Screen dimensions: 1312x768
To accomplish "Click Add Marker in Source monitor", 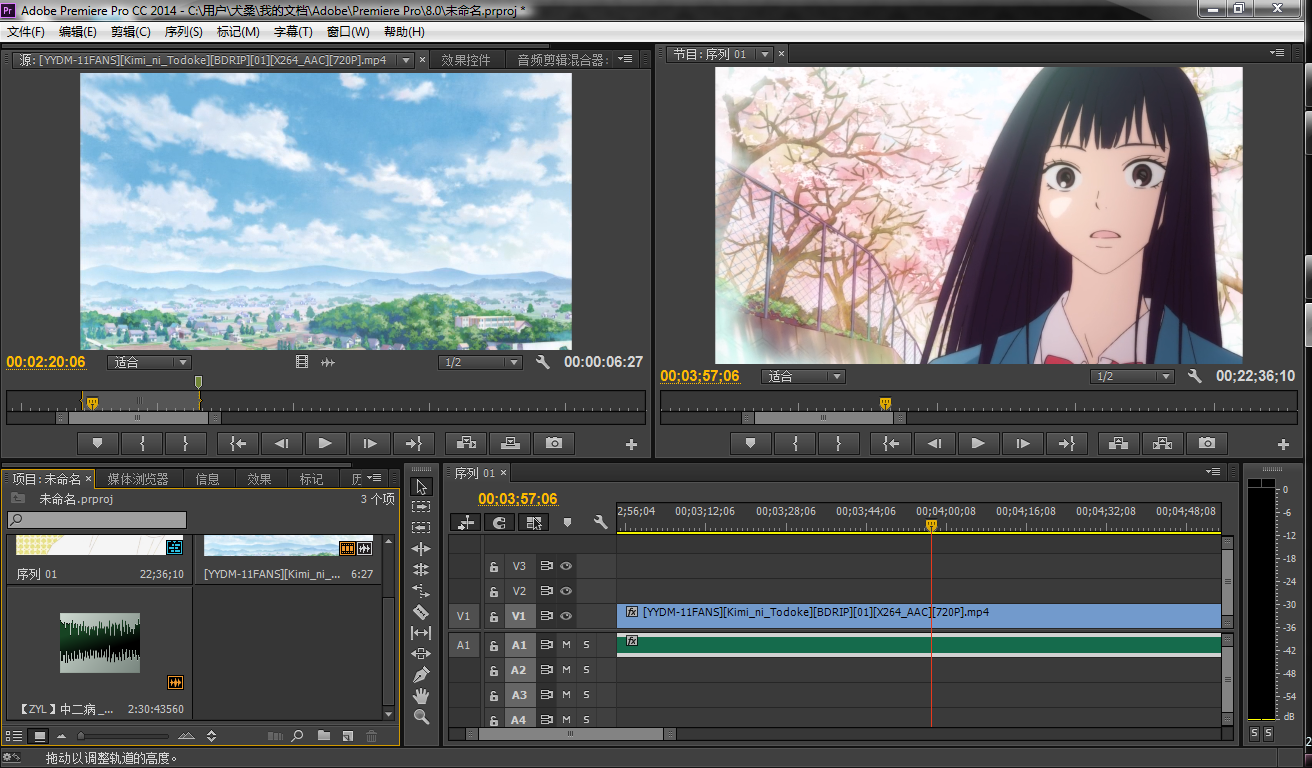I will [98, 443].
